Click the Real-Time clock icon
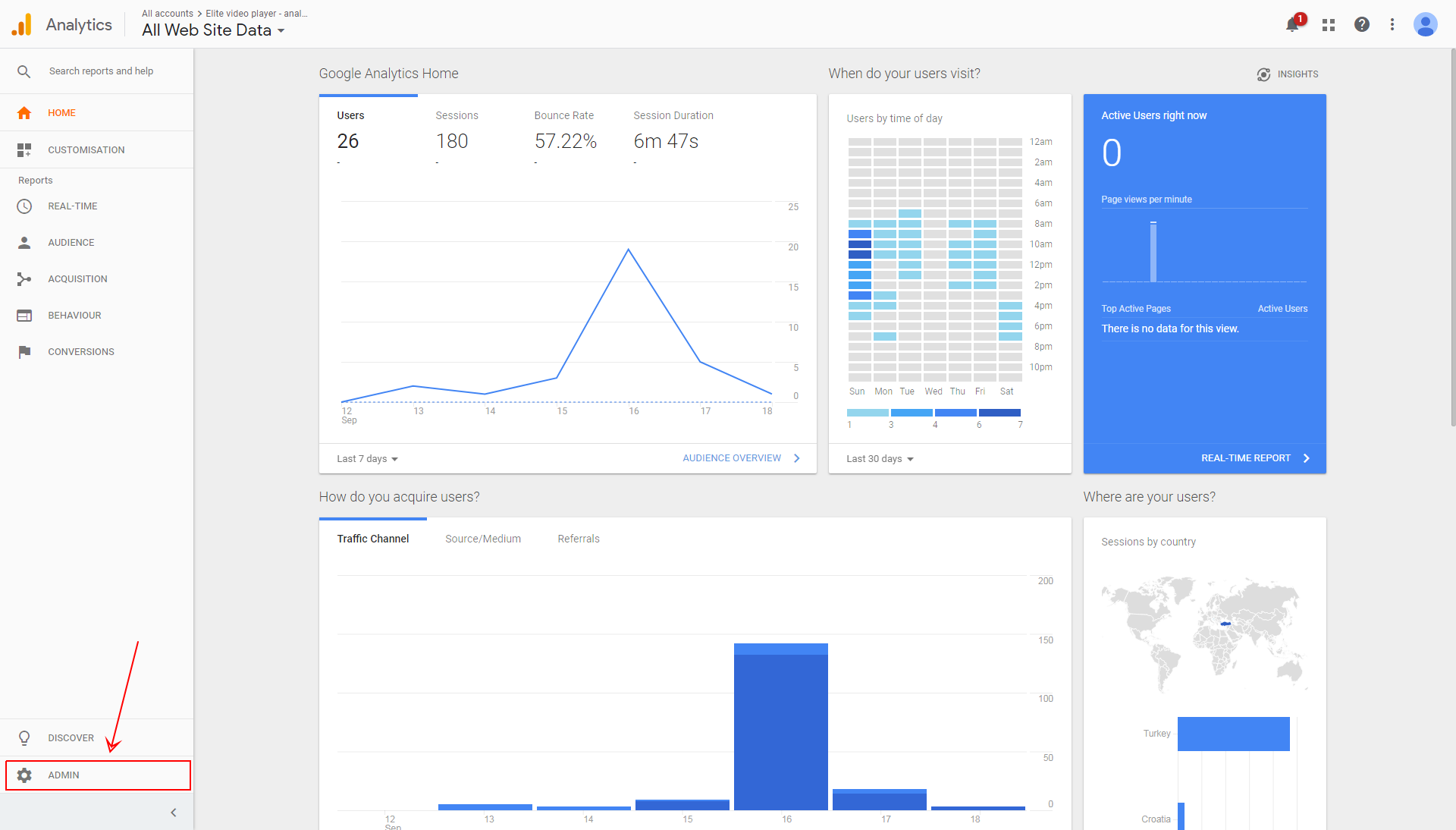 coord(24,206)
